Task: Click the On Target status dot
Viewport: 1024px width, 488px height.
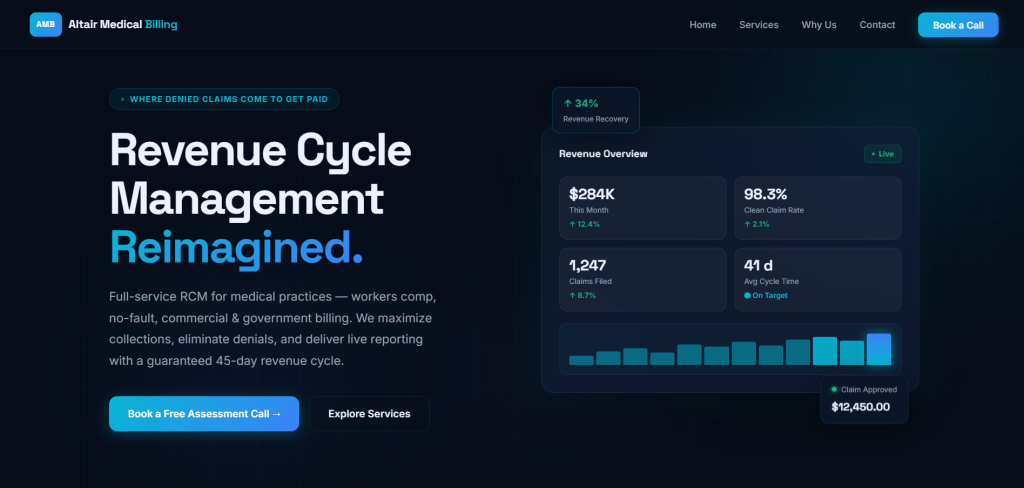Action: tap(747, 295)
